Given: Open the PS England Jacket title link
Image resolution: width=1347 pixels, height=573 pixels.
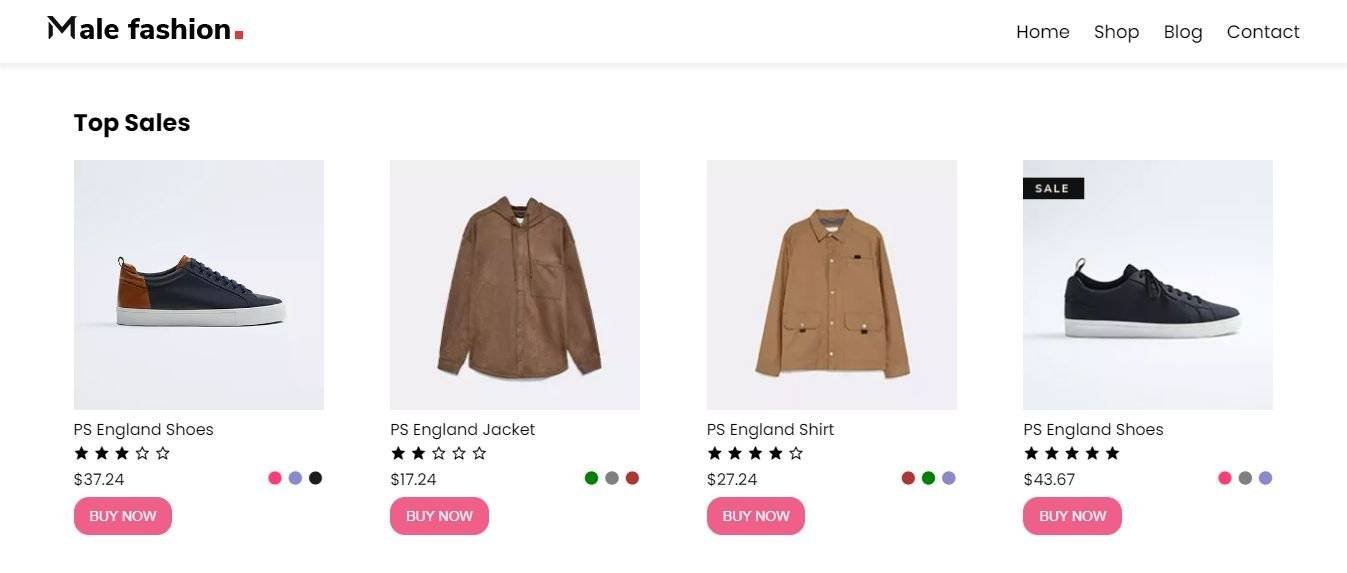Looking at the screenshot, I should point(463,429).
